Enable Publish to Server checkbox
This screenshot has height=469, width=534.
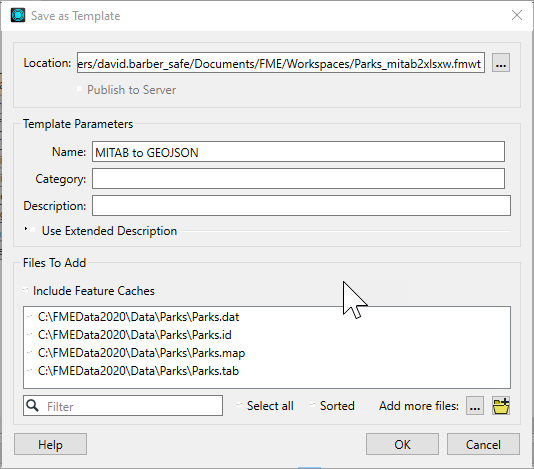pyautogui.click(x=79, y=89)
